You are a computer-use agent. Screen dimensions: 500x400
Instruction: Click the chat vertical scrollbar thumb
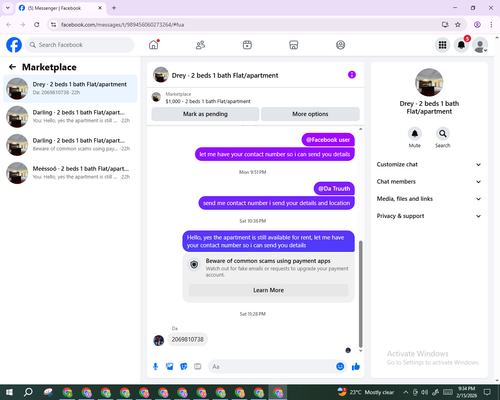(x=360, y=294)
